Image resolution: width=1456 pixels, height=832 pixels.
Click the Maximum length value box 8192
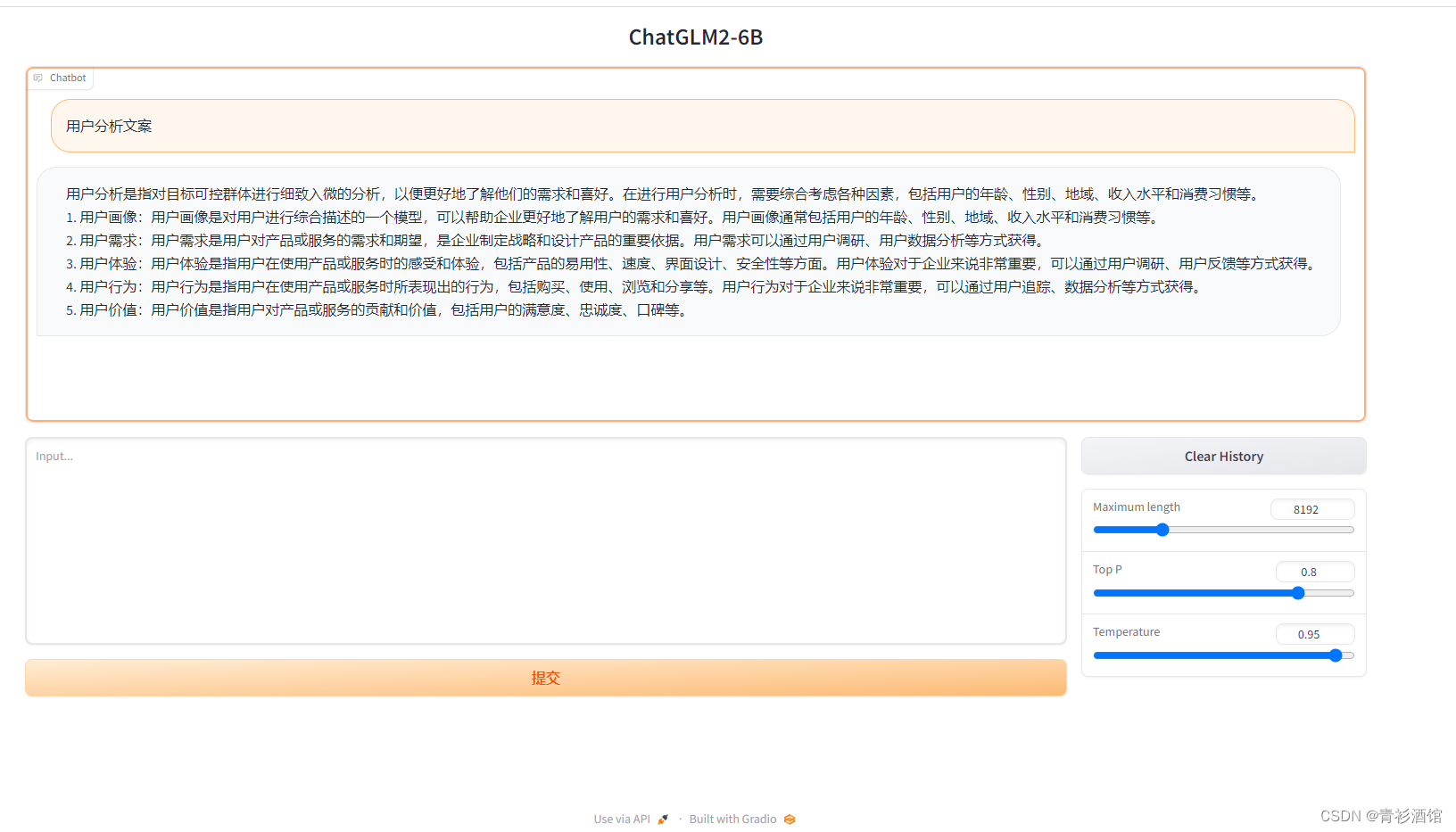(x=1312, y=509)
